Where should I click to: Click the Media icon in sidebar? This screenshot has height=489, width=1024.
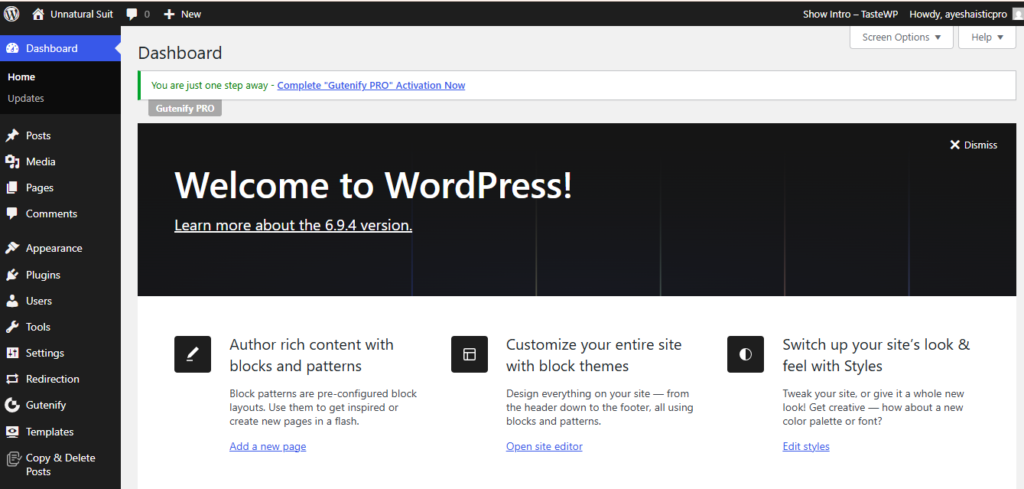(12, 162)
